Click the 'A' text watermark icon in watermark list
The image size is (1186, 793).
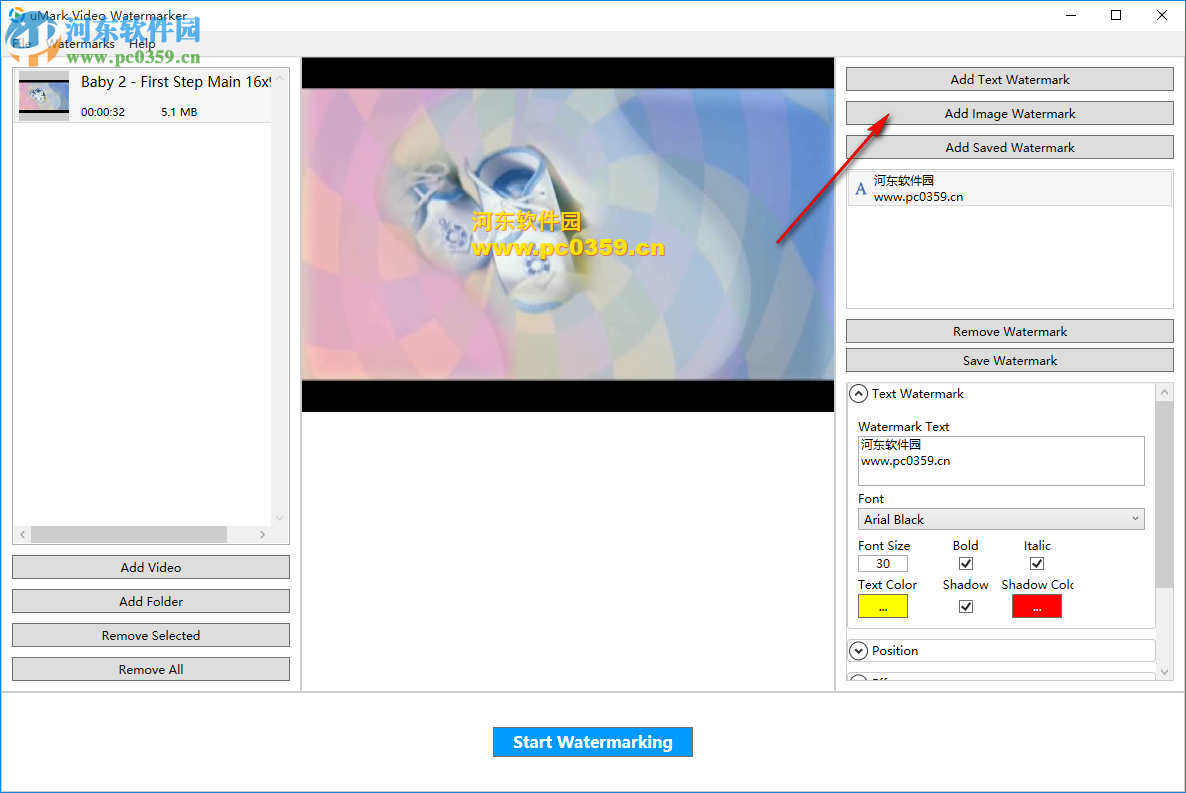861,189
